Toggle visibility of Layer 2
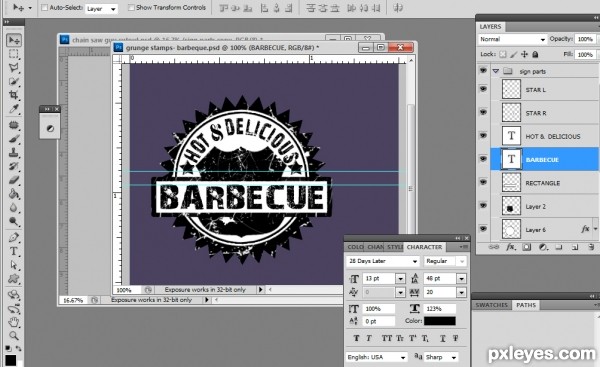 pyautogui.click(x=483, y=206)
